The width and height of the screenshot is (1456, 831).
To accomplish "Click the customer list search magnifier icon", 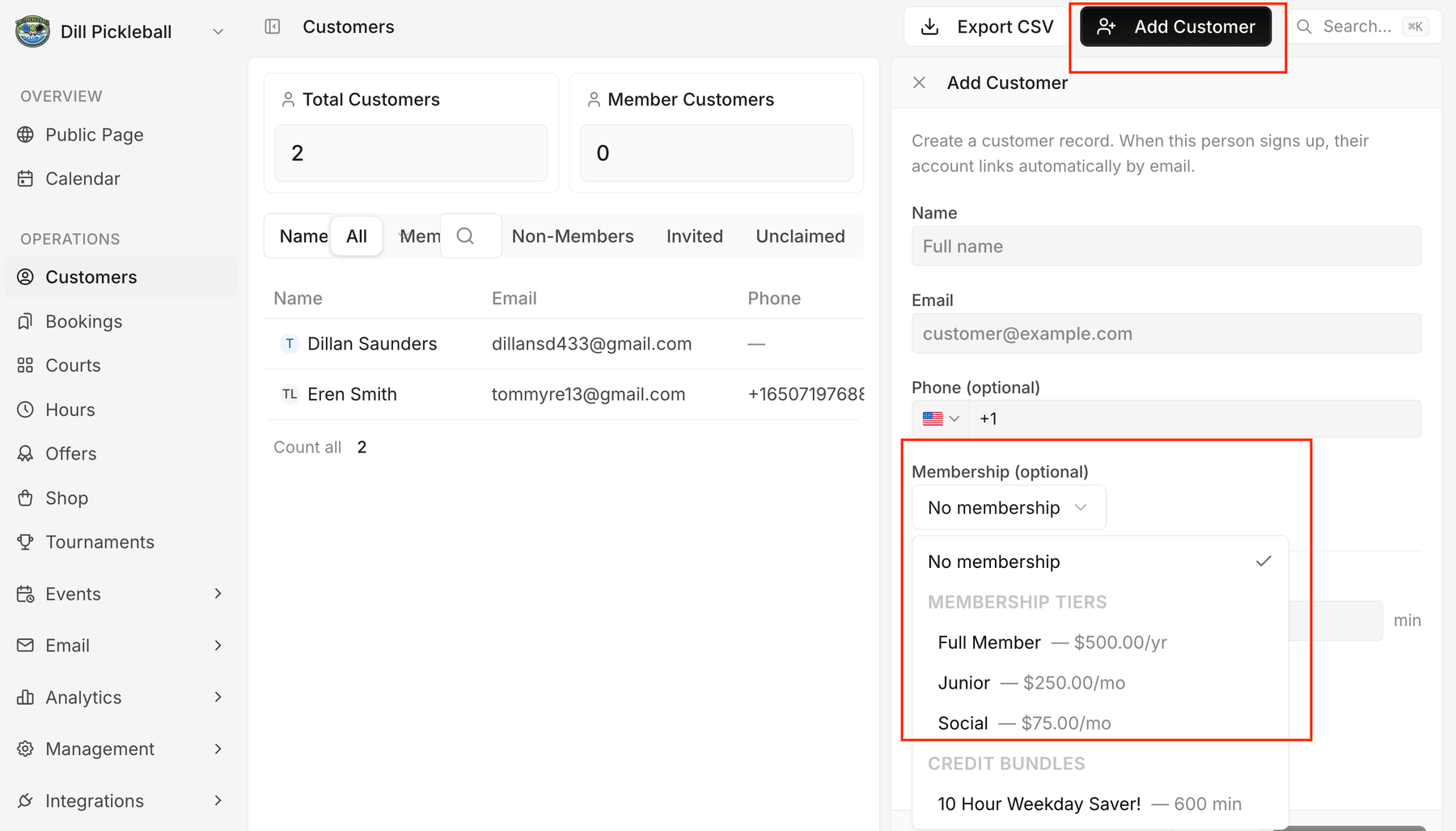I will (465, 236).
